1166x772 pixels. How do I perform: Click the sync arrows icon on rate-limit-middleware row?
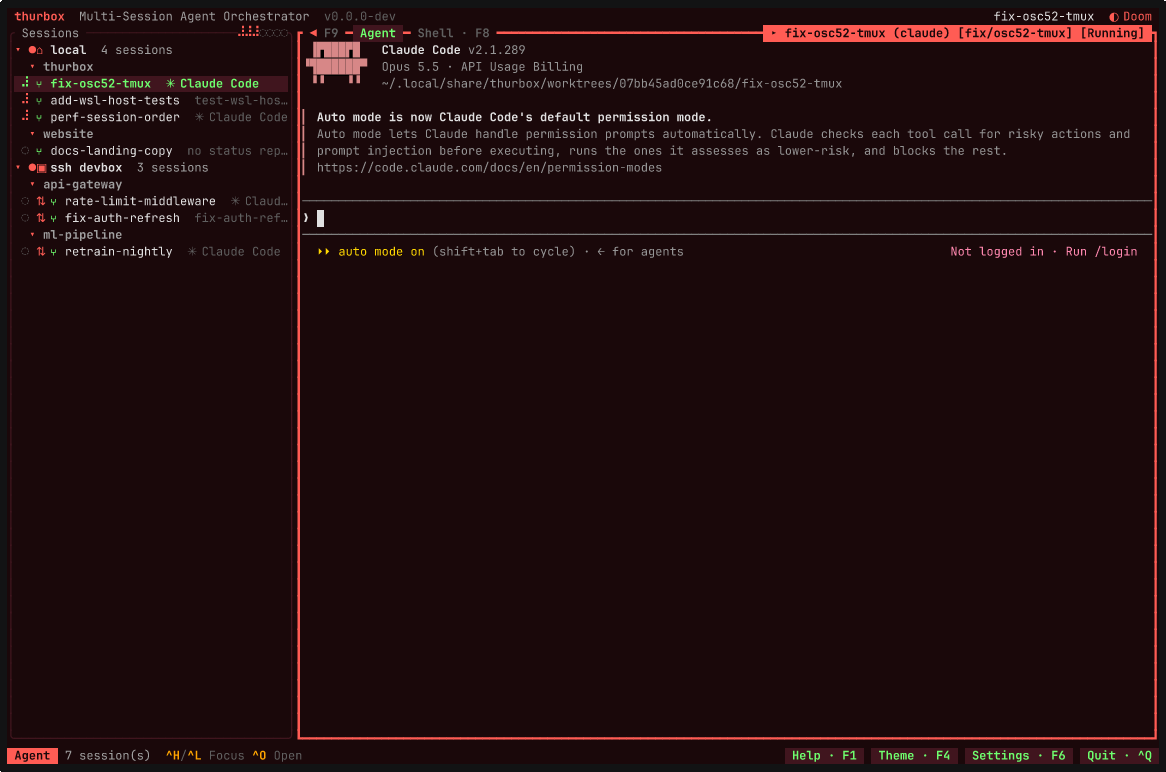pyautogui.click(x=41, y=202)
